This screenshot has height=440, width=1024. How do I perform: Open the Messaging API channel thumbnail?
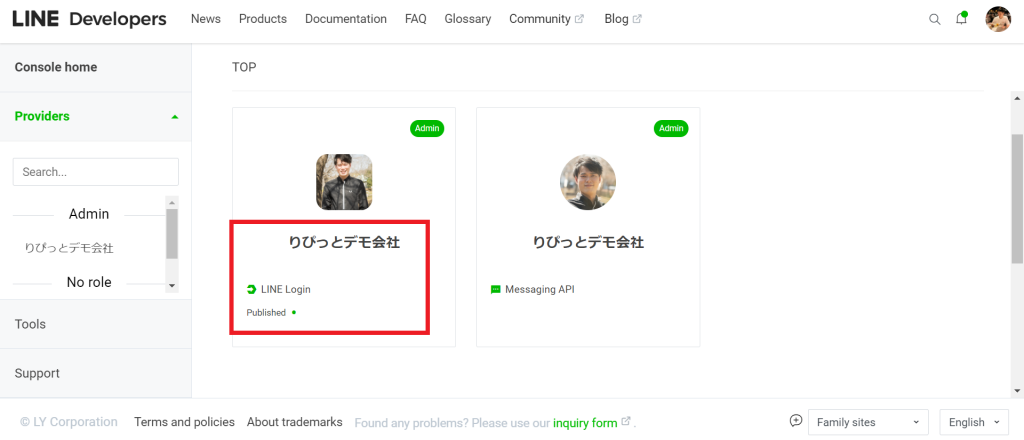588,182
